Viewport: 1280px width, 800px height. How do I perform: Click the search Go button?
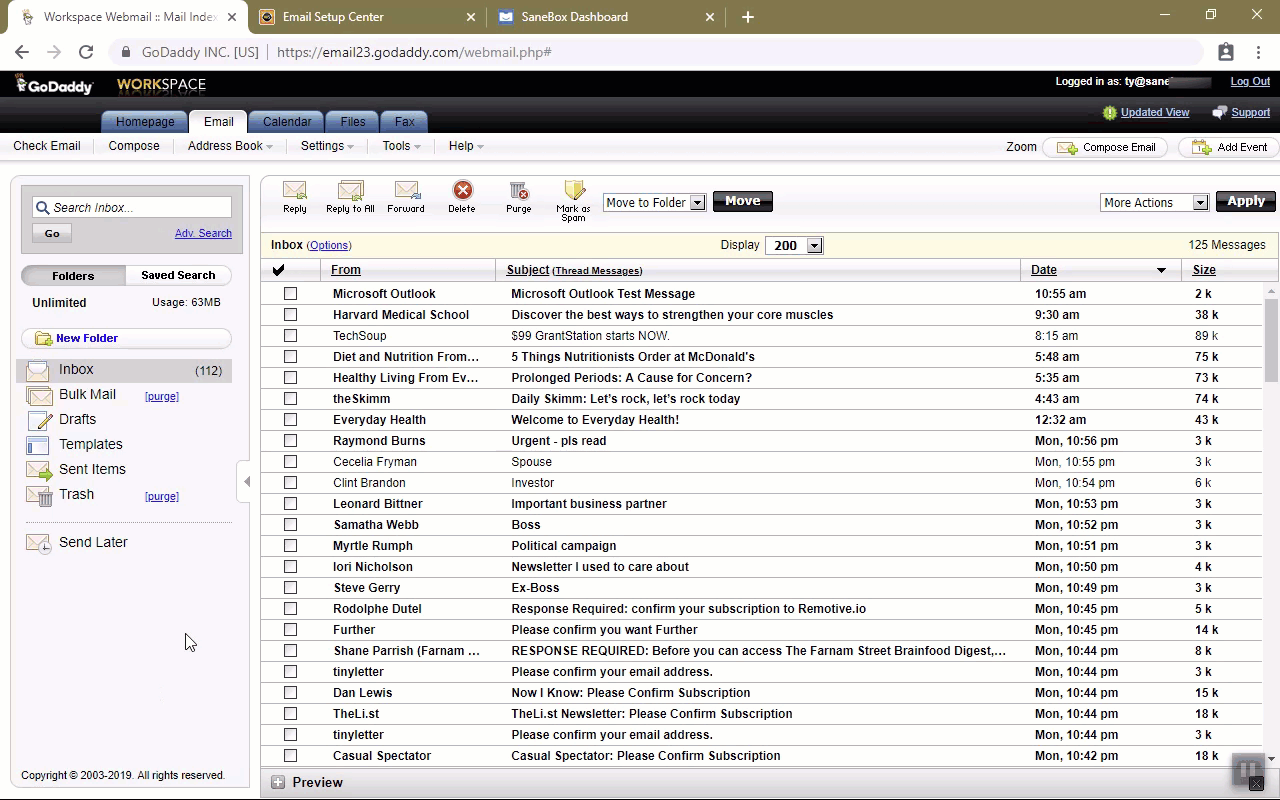[52, 233]
